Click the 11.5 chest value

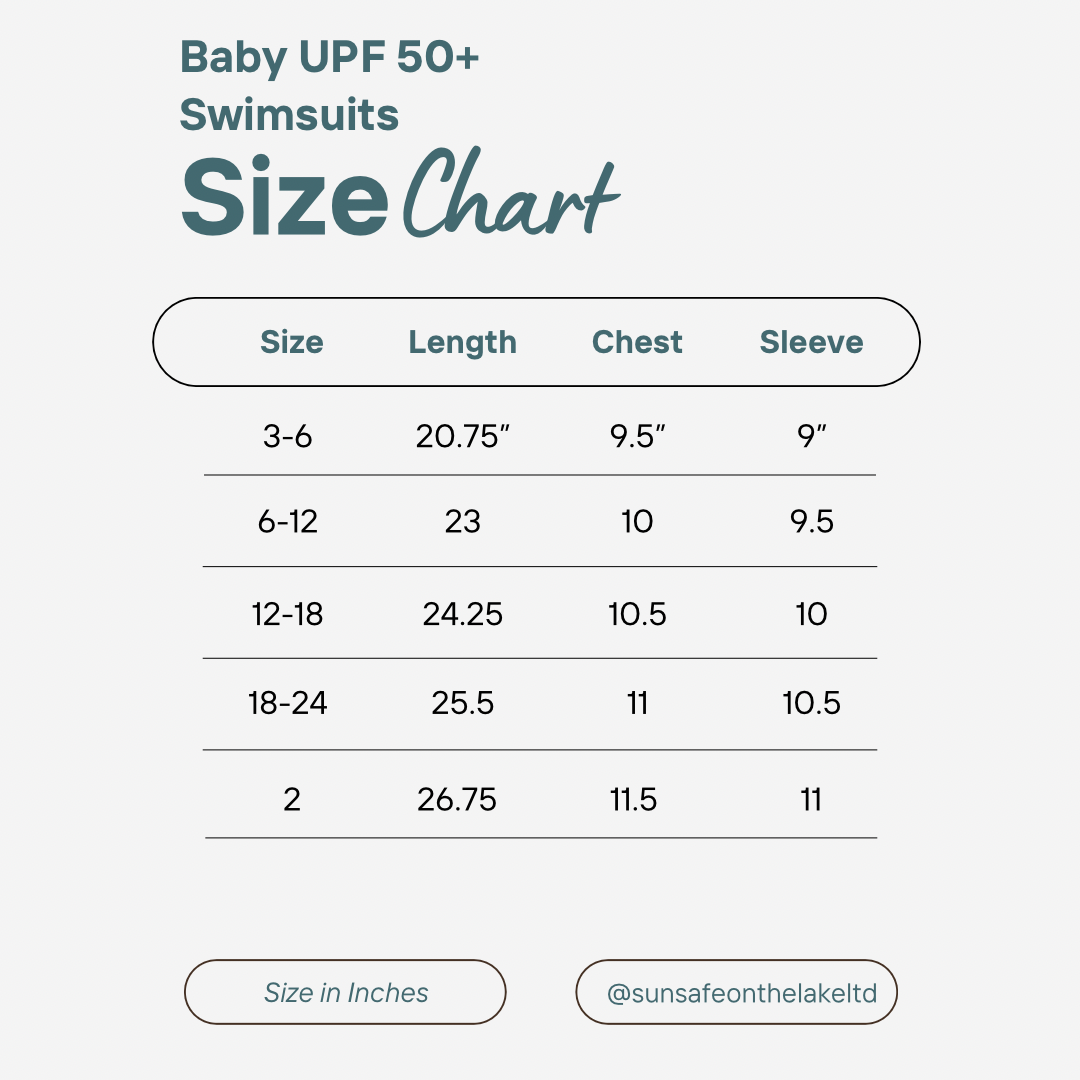633,799
